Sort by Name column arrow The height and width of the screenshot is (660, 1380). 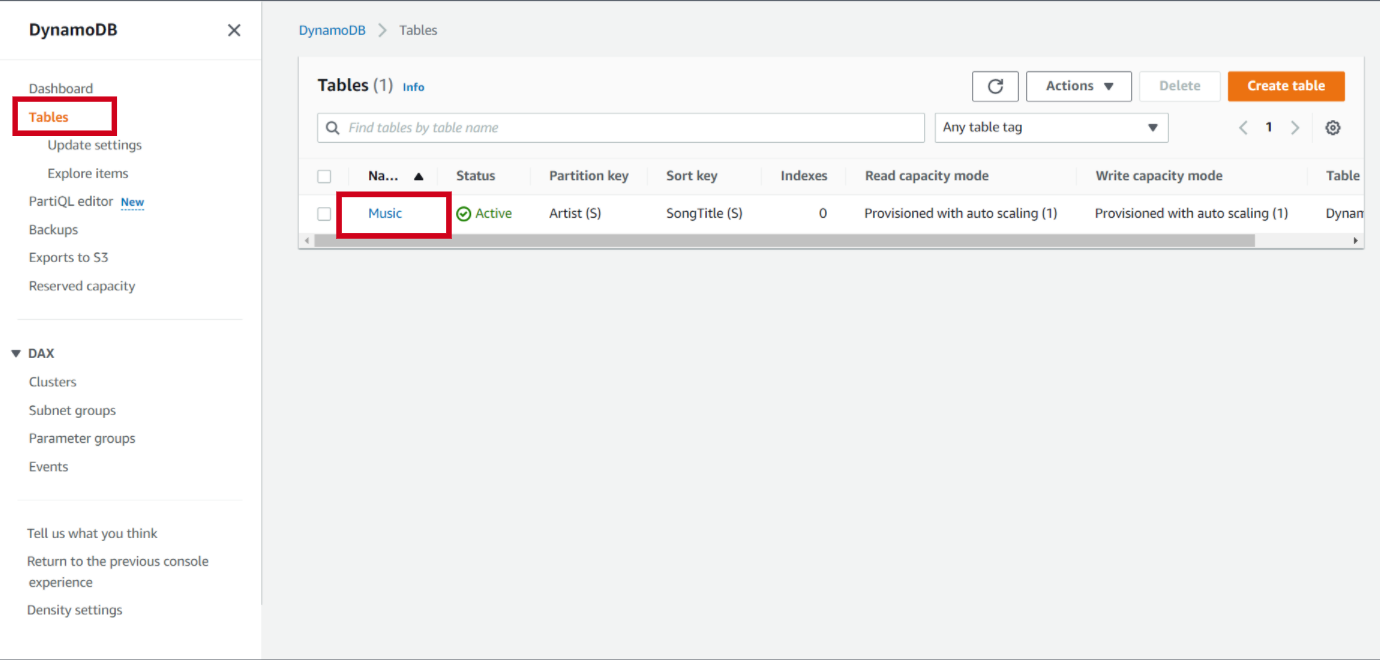pyautogui.click(x=418, y=176)
